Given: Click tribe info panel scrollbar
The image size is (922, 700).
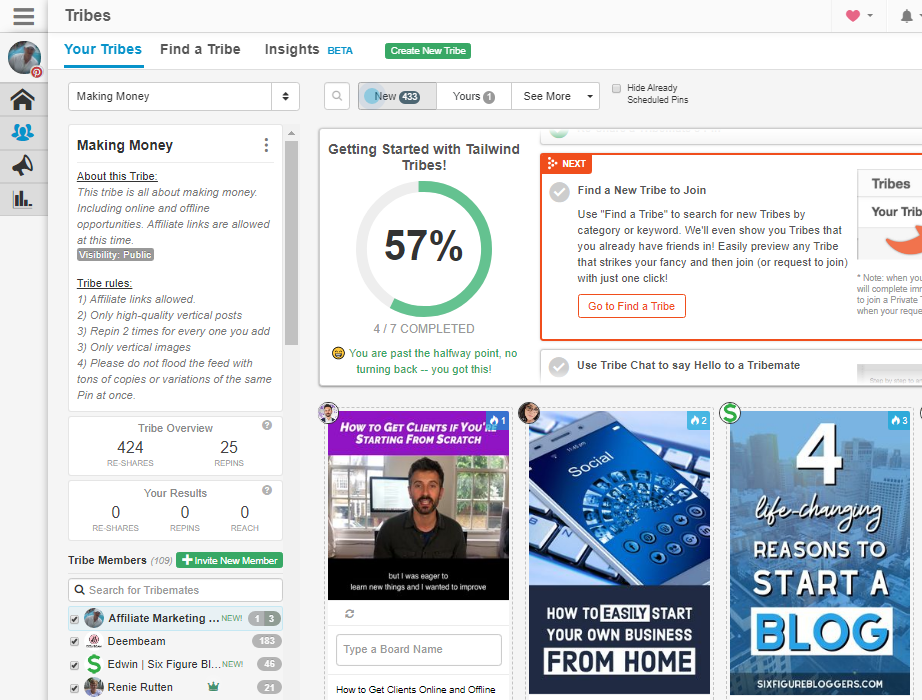Looking at the screenshot, I should [291, 243].
